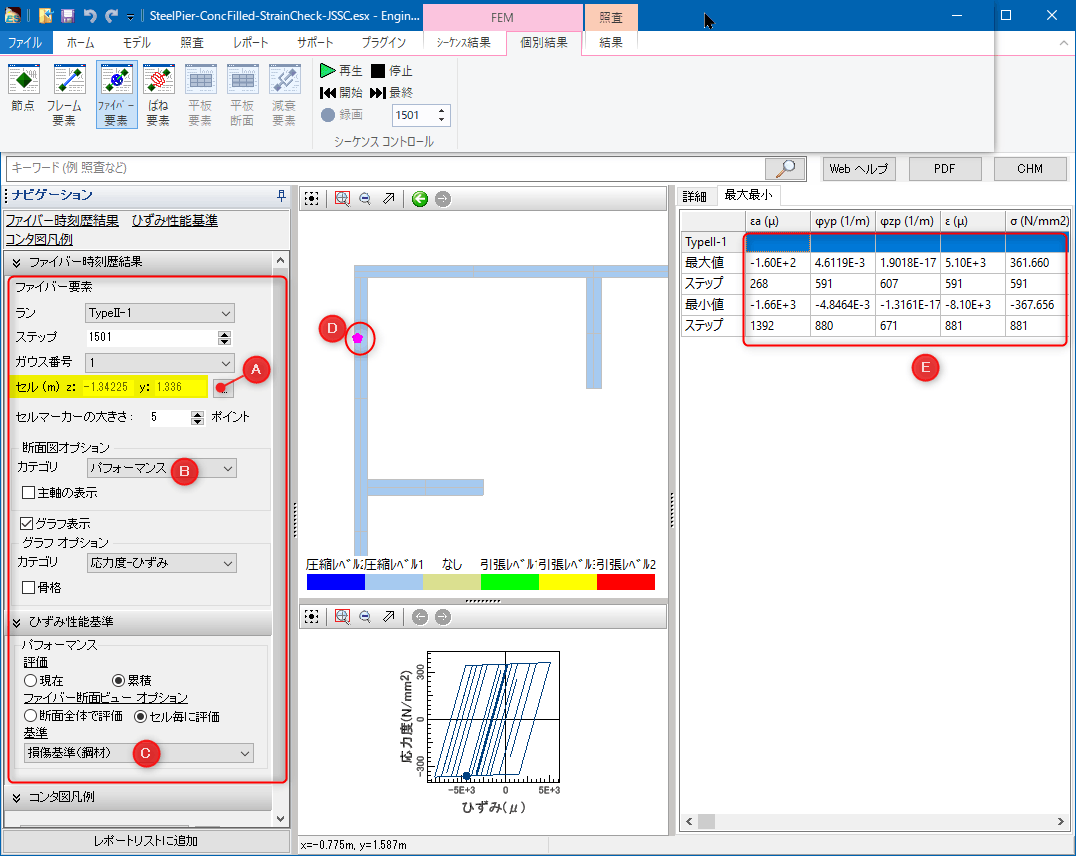This screenshot has height=856, width=1076.
Task: Open the 基準 dropdown 損傷基準(鋼材)
Action: point(139,752)
